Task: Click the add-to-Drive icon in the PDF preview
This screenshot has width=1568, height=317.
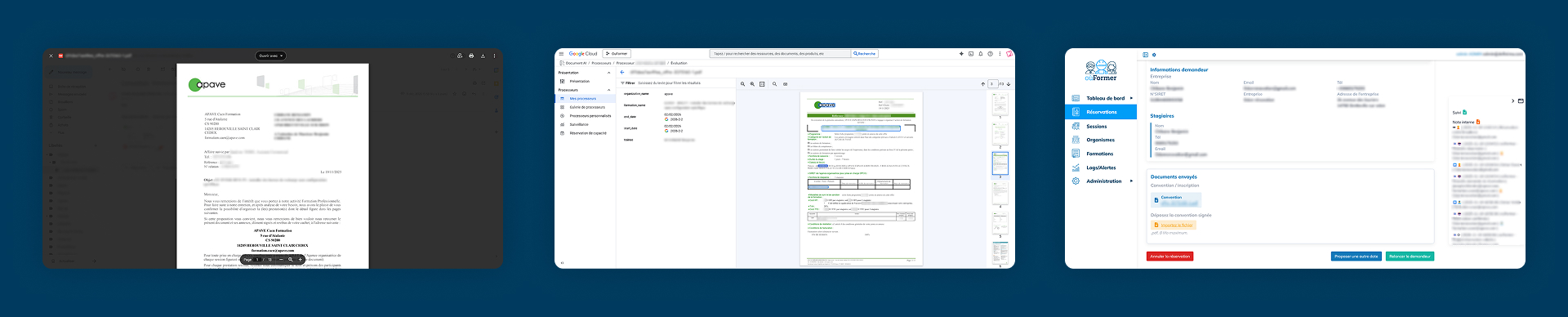Action: pos(460,56)
